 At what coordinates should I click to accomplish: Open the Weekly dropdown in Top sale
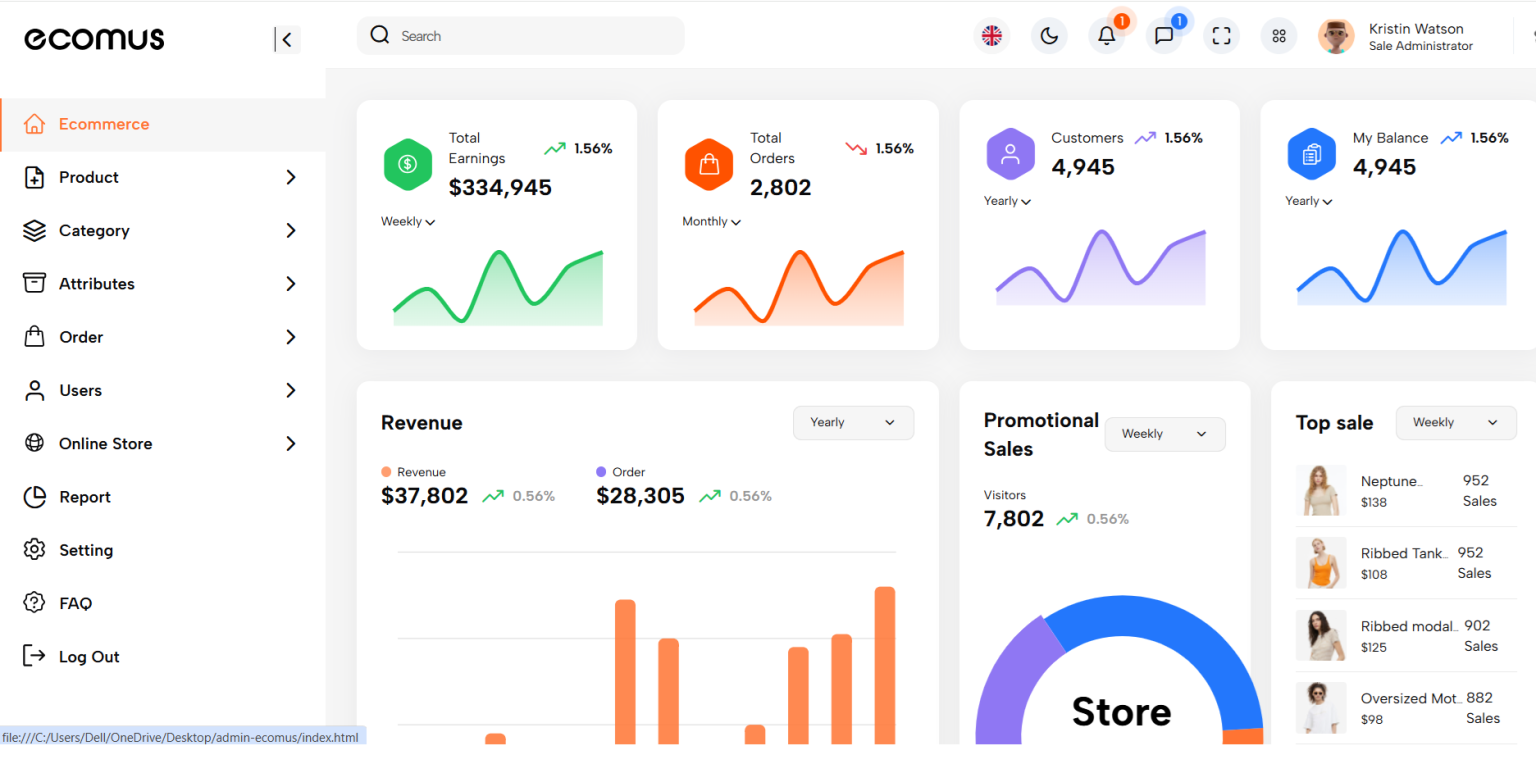pyautogui.click(x=1455, y=422)
